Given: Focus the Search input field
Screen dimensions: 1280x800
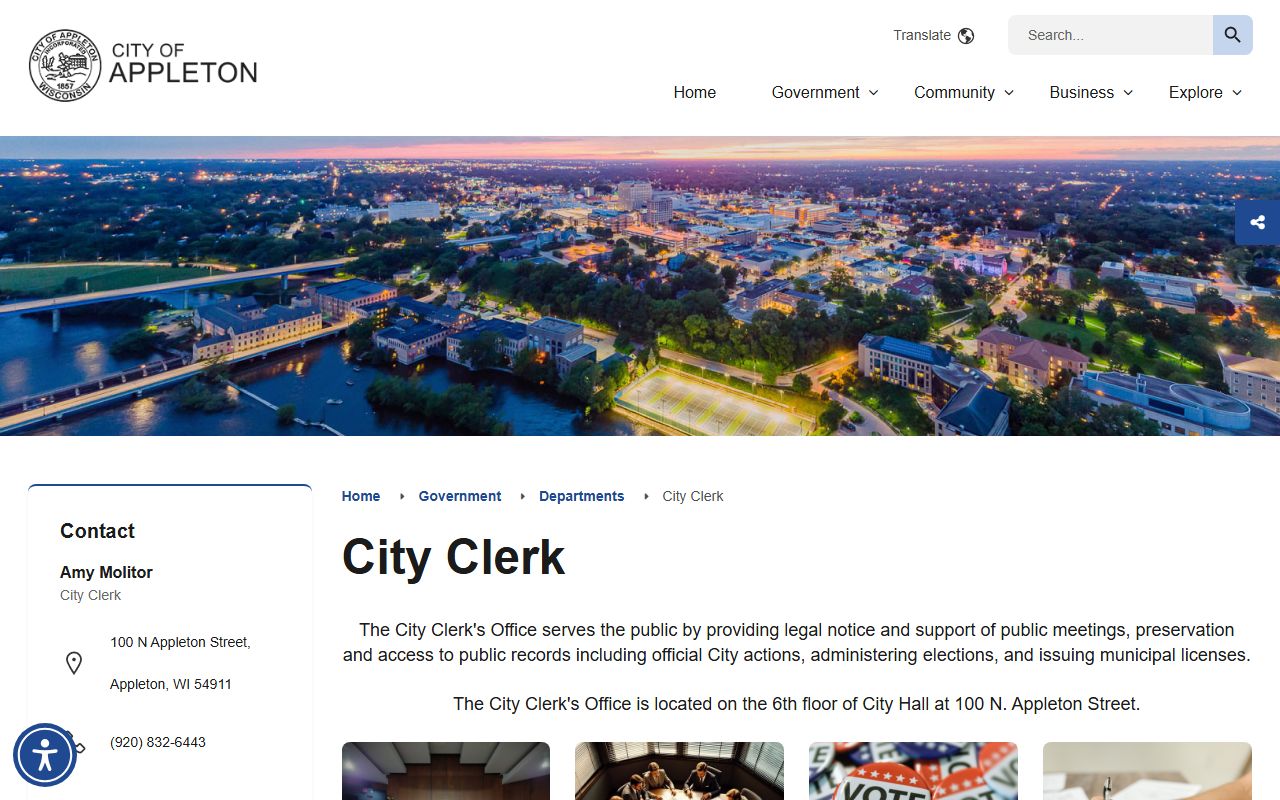Looking at the screenshot, I should coord(1110,35).
